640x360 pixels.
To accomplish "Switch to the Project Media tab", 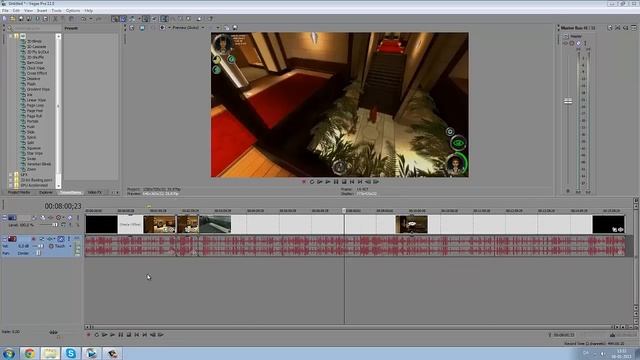I will (19, 192).
